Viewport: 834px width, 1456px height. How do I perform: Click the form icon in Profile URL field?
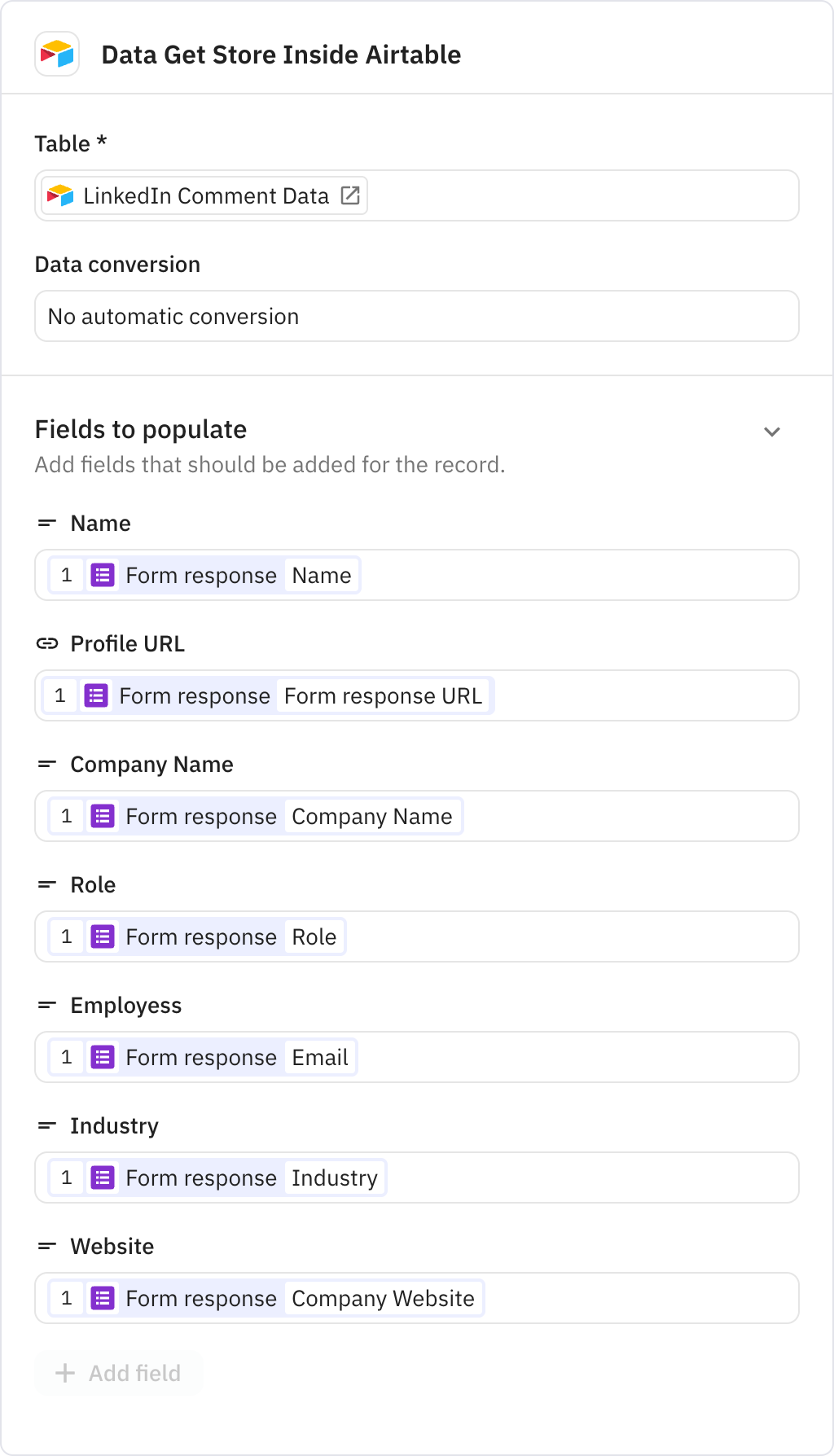(x=96, y=695)
